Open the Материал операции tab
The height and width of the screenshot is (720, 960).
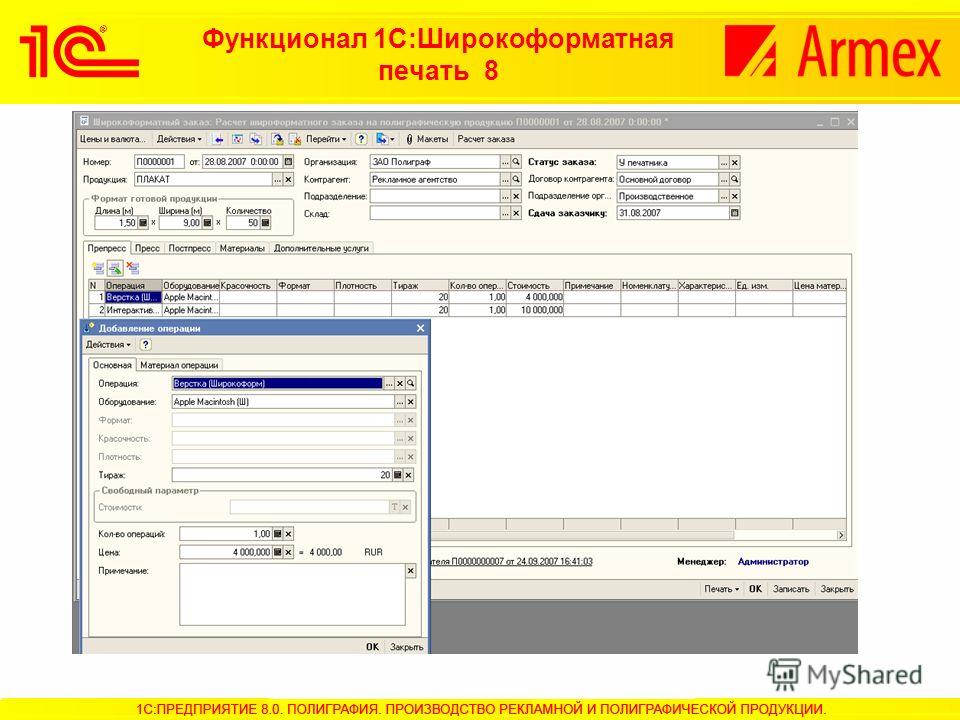click(x=179, y=365)
